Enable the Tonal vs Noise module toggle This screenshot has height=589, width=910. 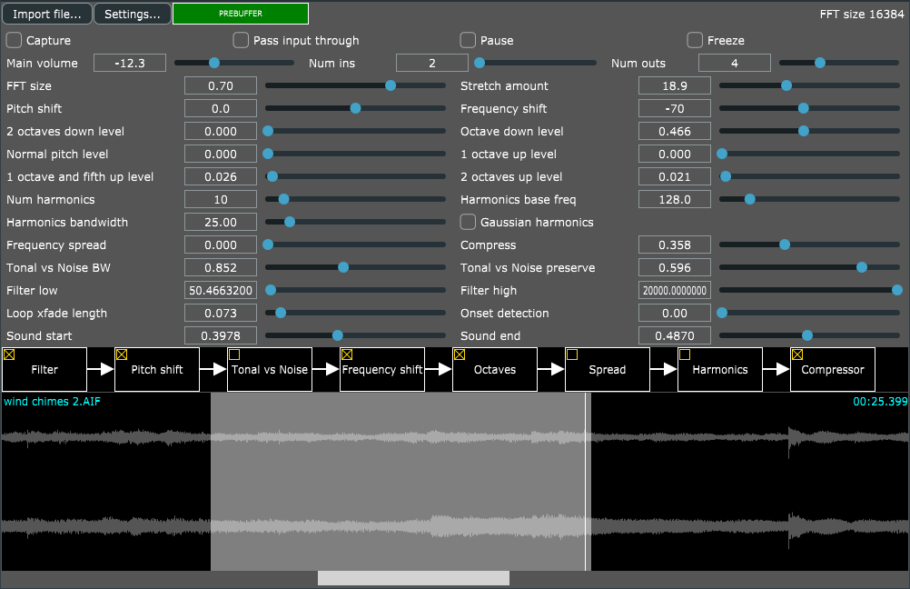(236, 352)
